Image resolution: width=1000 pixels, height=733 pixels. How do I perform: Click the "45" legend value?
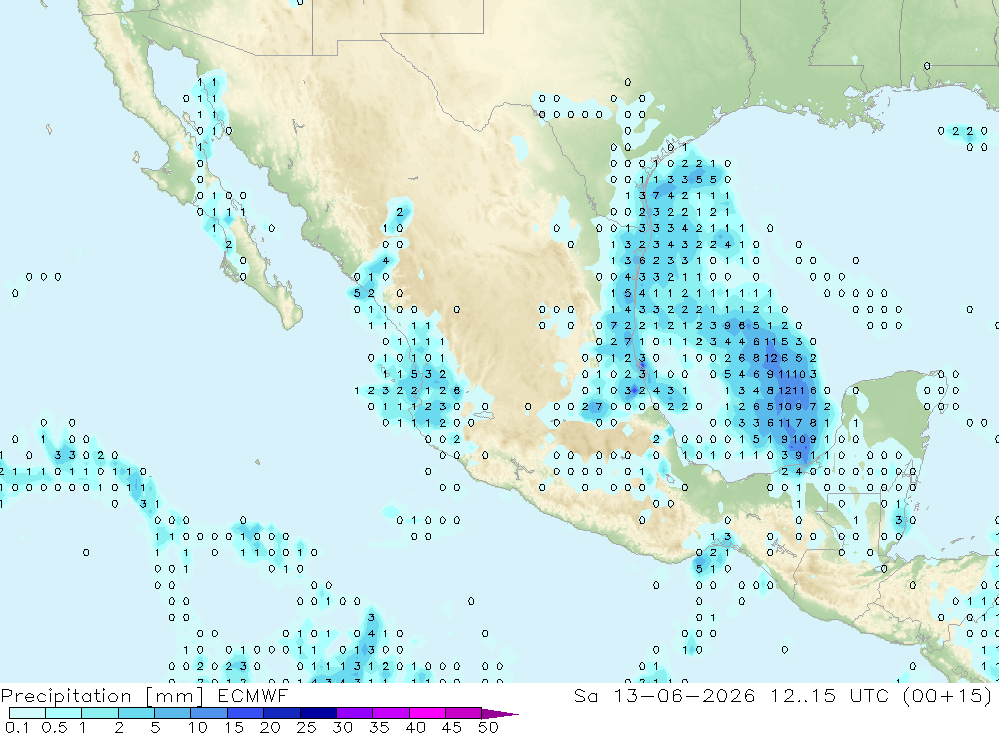click(x=452, y=727)
